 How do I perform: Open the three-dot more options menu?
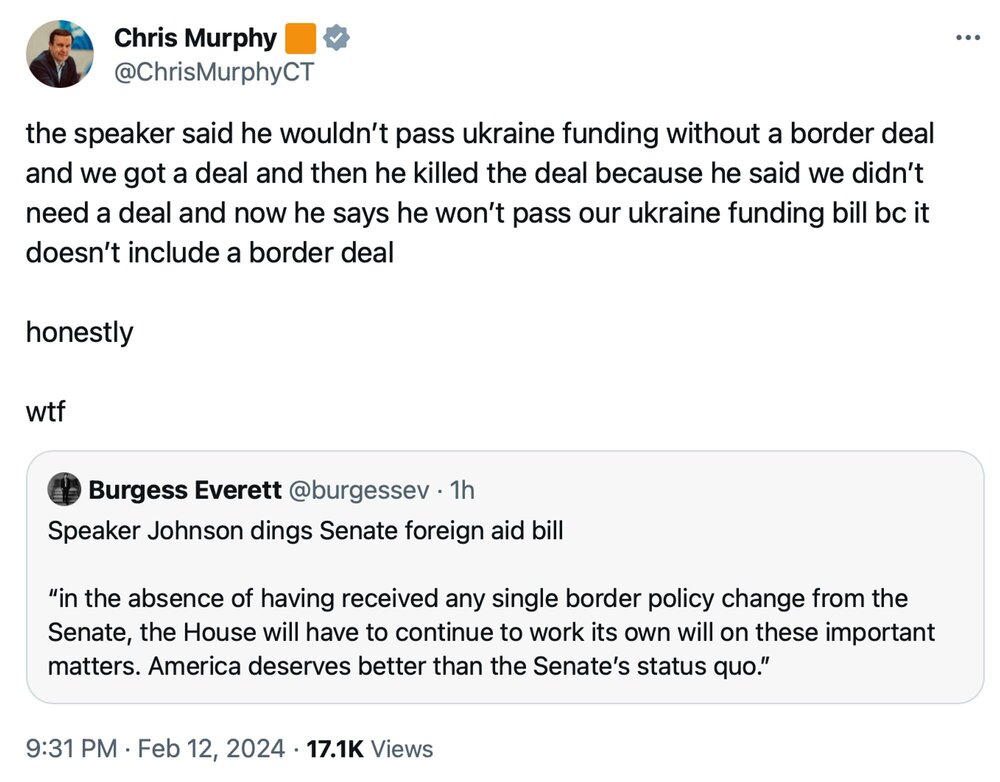[968, 37]
